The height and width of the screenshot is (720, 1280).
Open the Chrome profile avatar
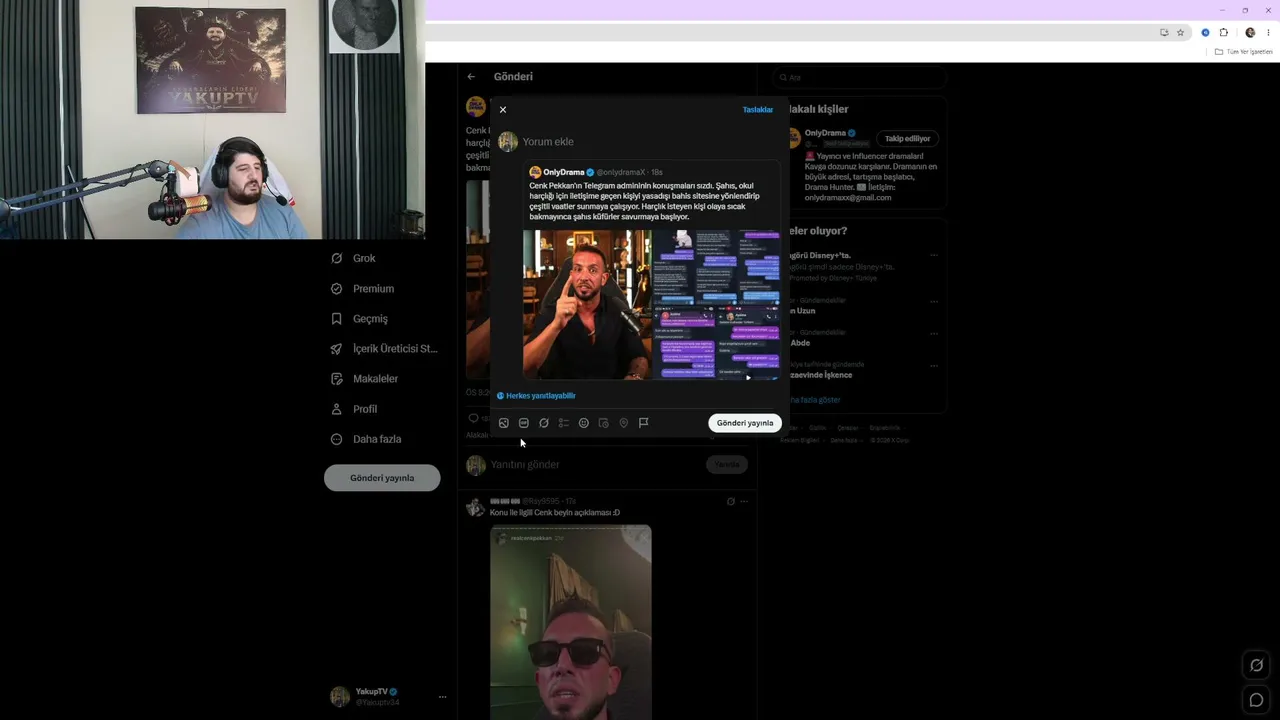click(1250, 33)
